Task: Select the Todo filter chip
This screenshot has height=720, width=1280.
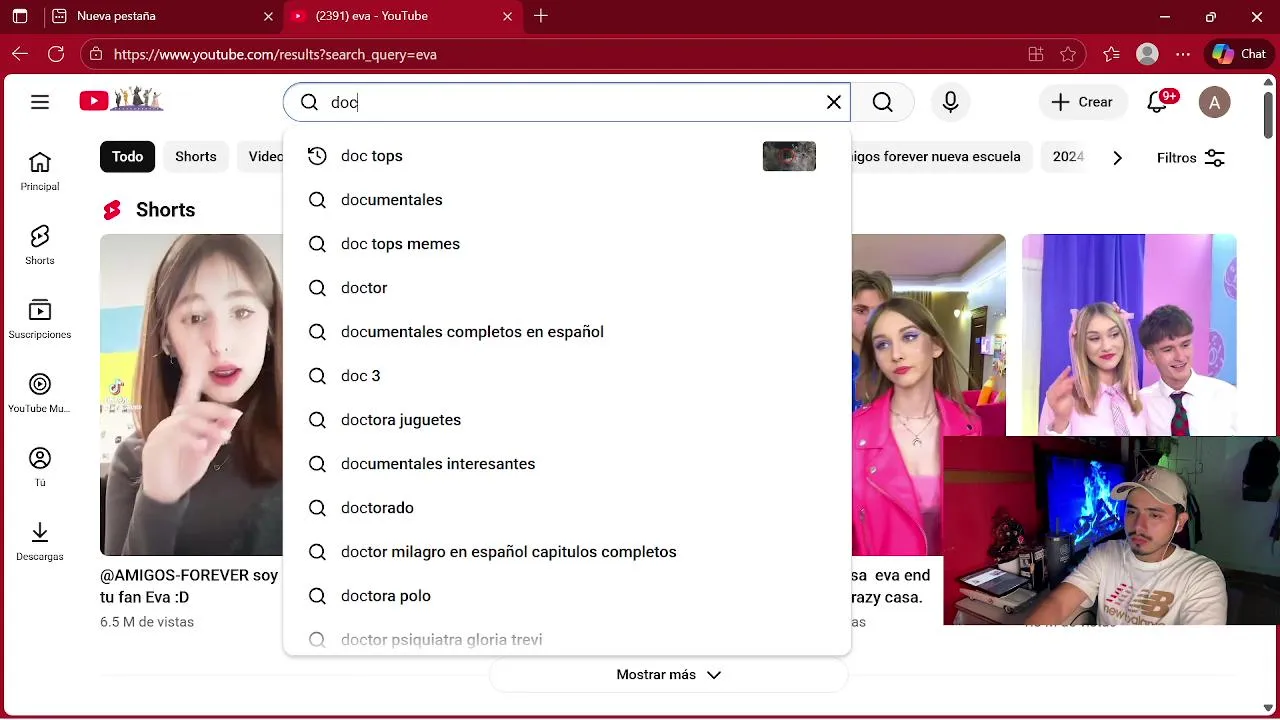Action: 127,157
